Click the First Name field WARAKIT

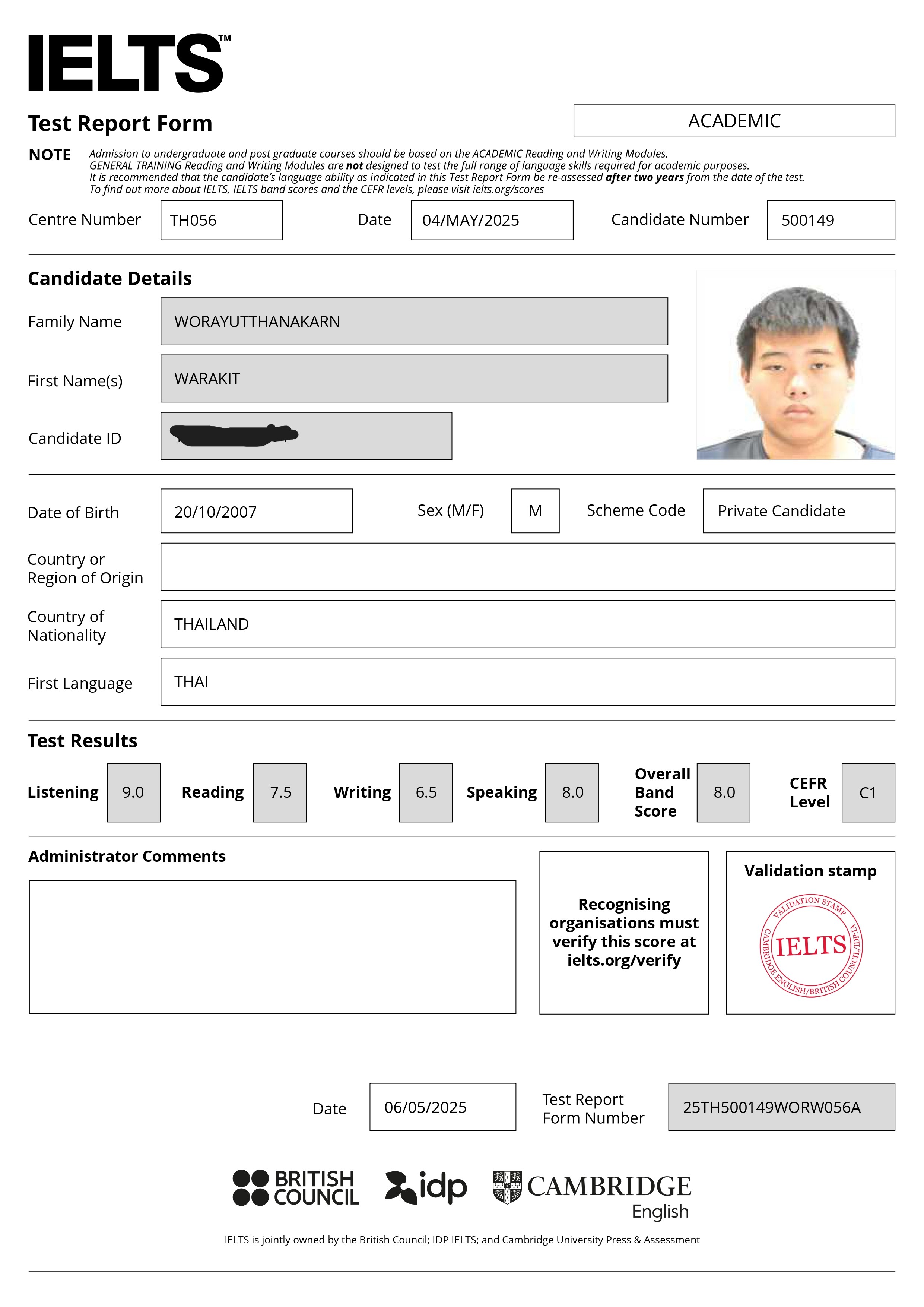coord(414,379)
